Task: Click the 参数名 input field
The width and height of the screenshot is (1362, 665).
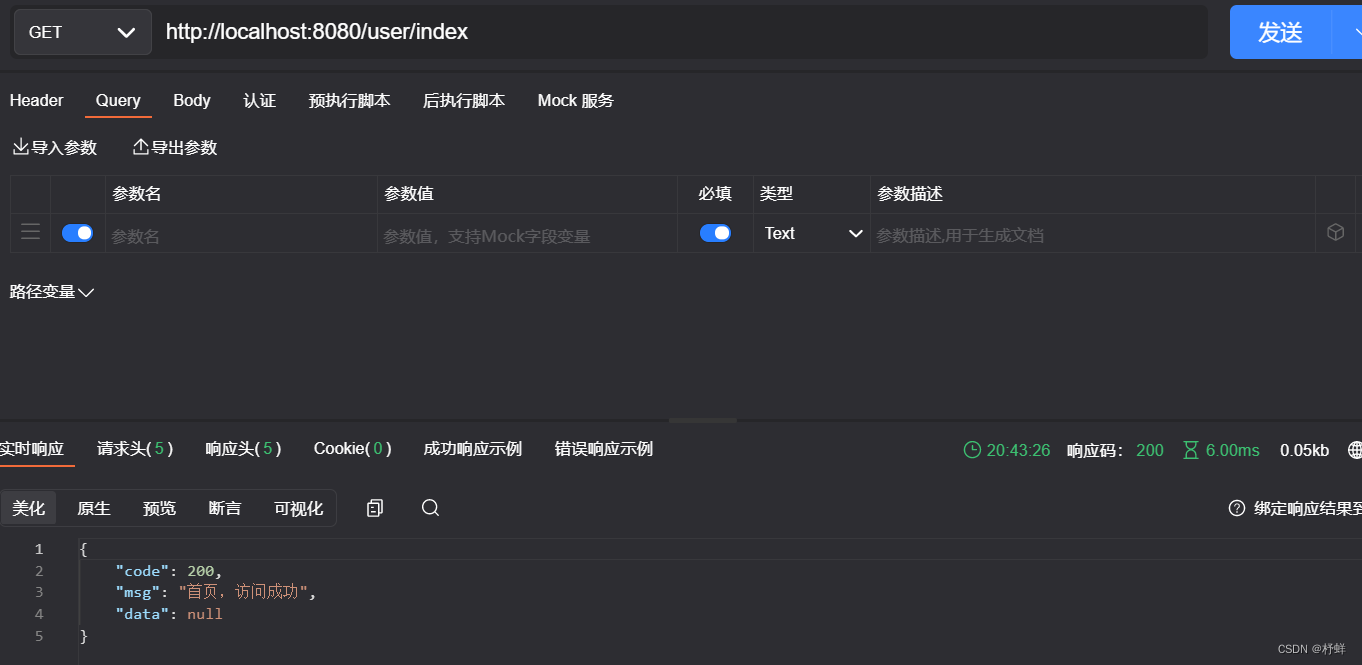Action: point(241,235)
